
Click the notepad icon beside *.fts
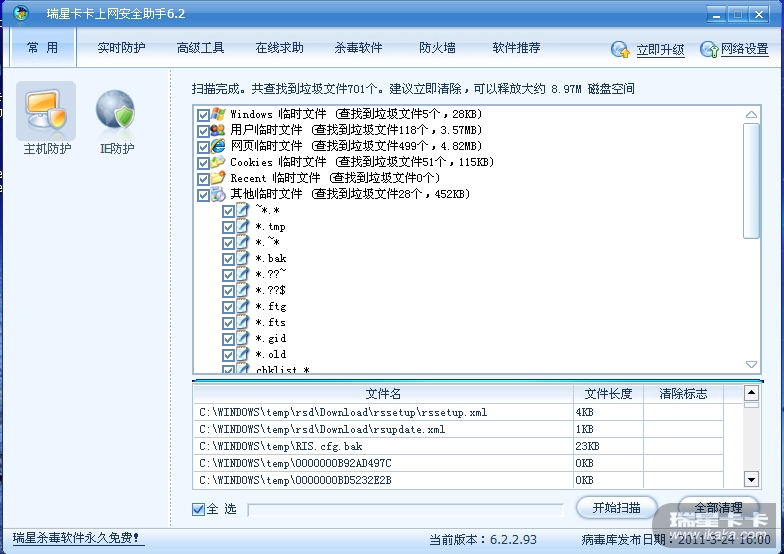[x=242, y=322]
